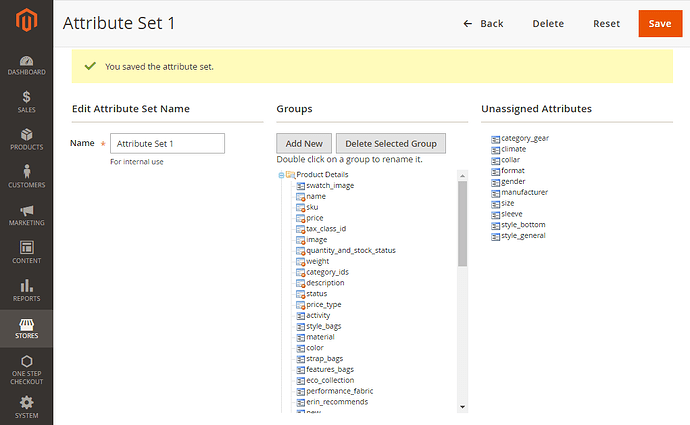This screenshot has width=690, height=425.
Task: Open the Reports sidebar menu
Action: 26,290
